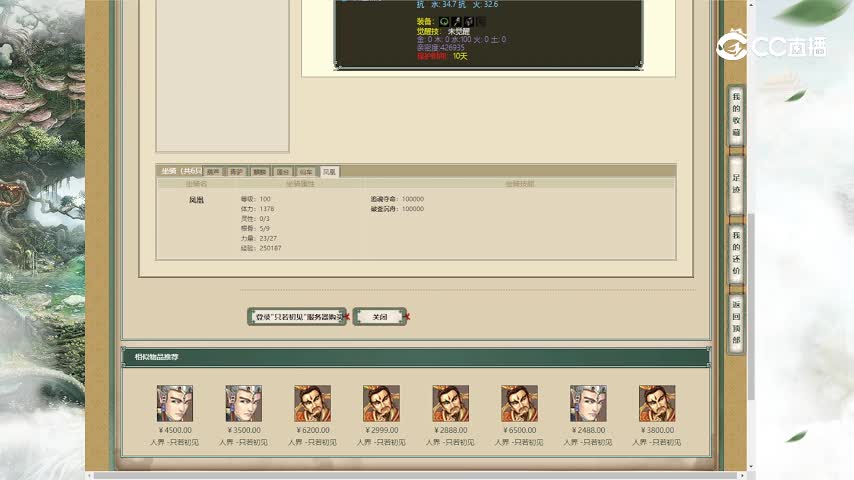Image resolution: width=854 pixels, height=480 pixels.
Task: Click the ¥3500.00 price text
Action: click(243, 430)
